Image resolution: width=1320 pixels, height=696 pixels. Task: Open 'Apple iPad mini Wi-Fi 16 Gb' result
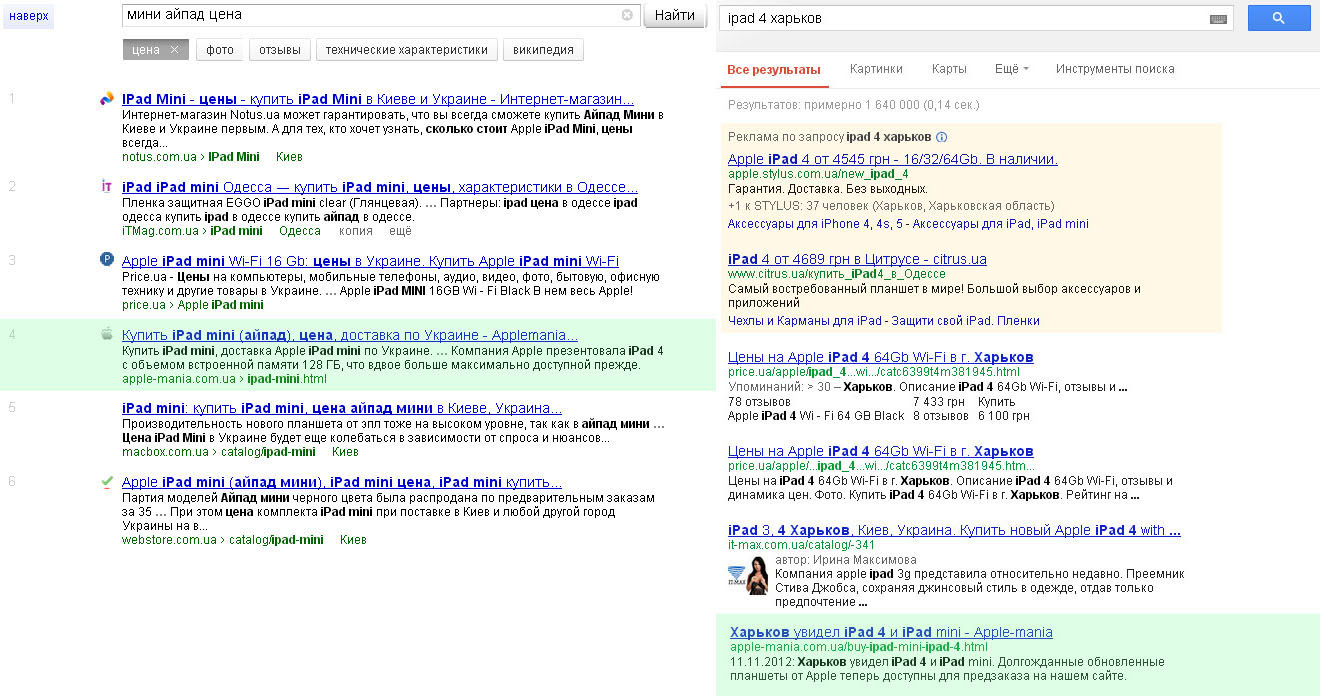pos(370,261)
